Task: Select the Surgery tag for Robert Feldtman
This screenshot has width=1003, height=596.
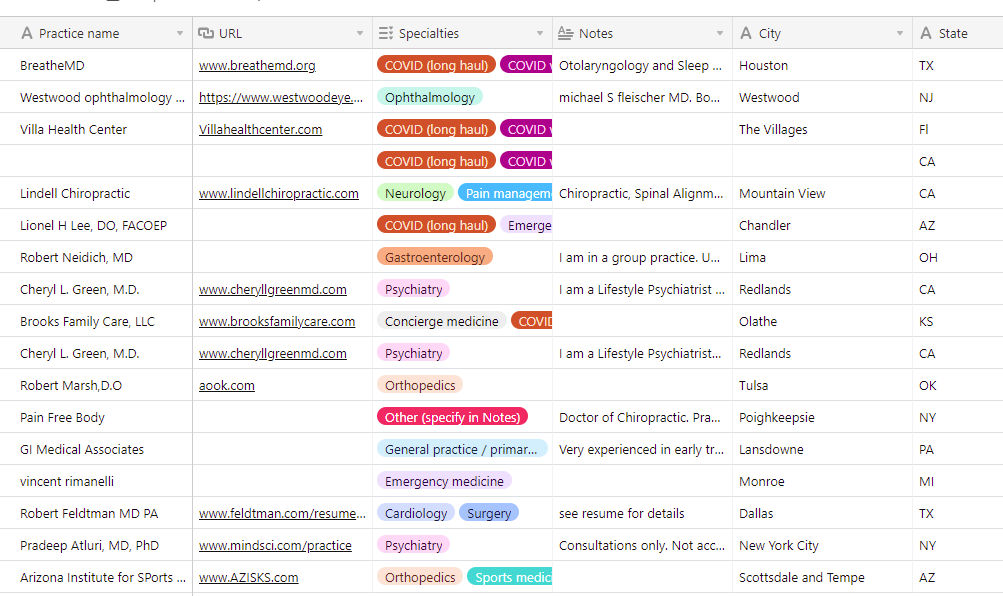Action: pyautogui.click(x=489, y=513)
